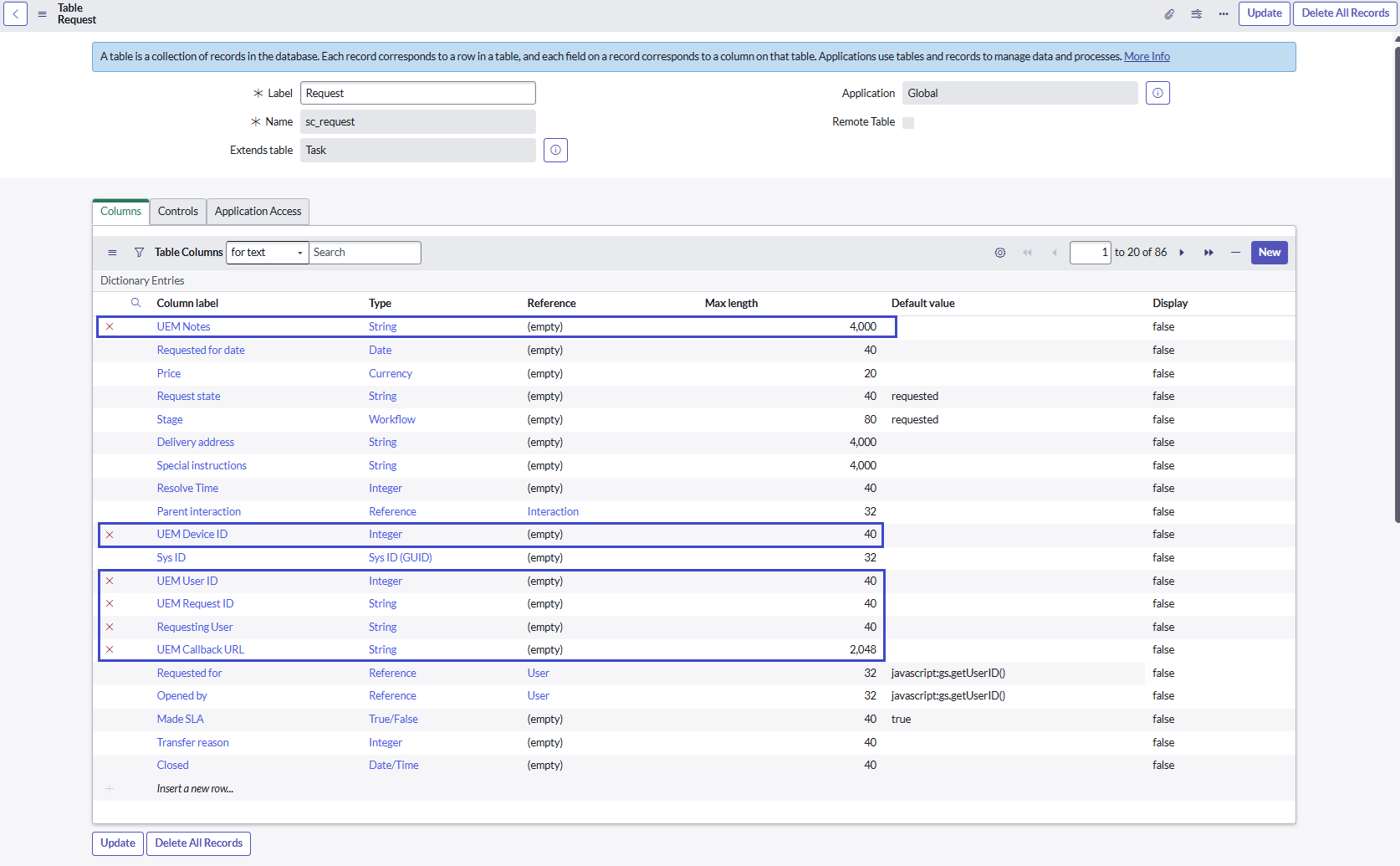The height and width of the screenshot is (866, 1400).
Task: Open the Made SLA column record
Action: 181,720
